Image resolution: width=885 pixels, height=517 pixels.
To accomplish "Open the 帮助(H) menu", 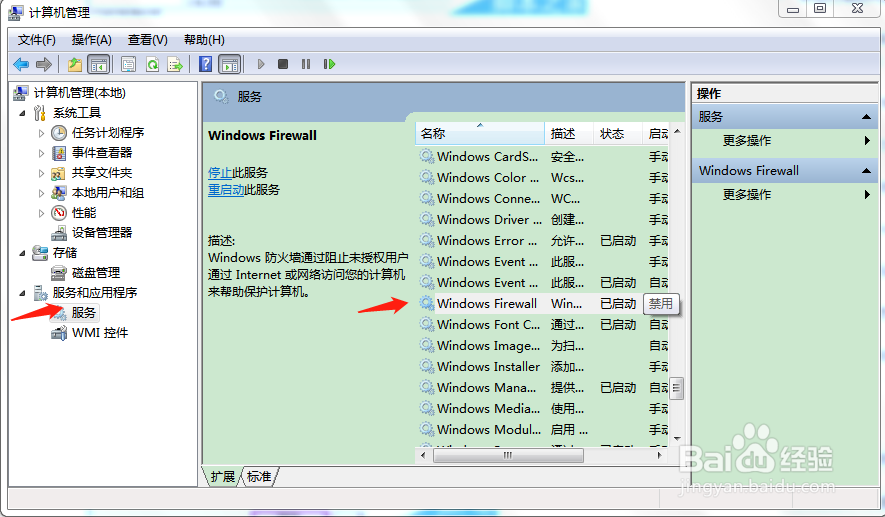I will pyautogui.click(x=204, y=40).
